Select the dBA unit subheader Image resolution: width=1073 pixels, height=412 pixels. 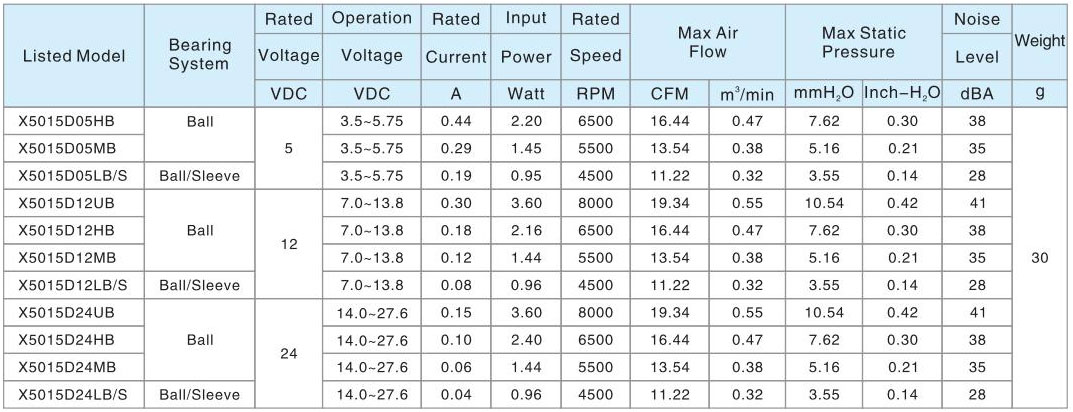[977, 94]
